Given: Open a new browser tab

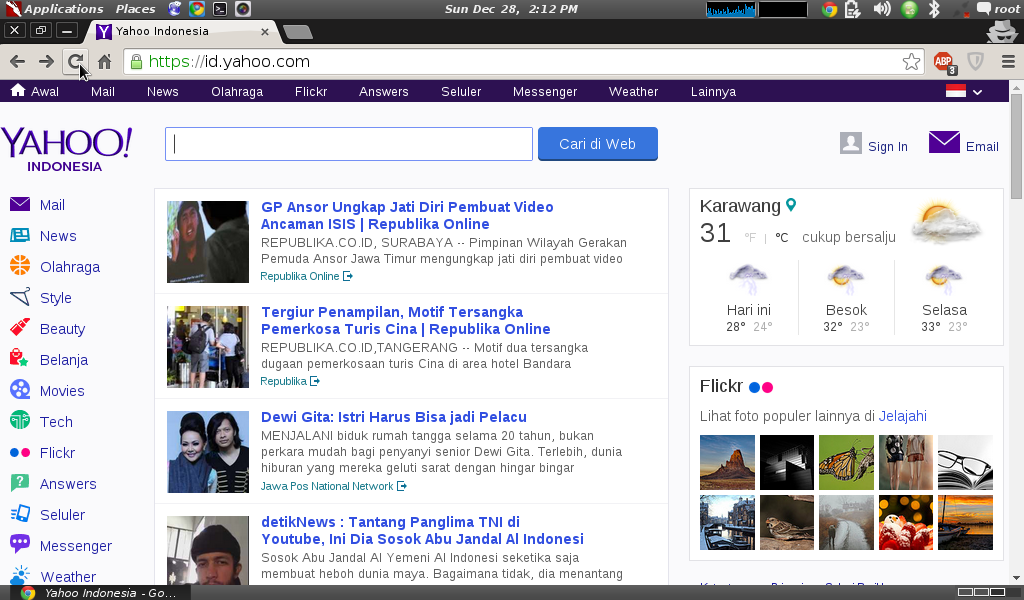Looking at the screenshot, I should (298, 32).
